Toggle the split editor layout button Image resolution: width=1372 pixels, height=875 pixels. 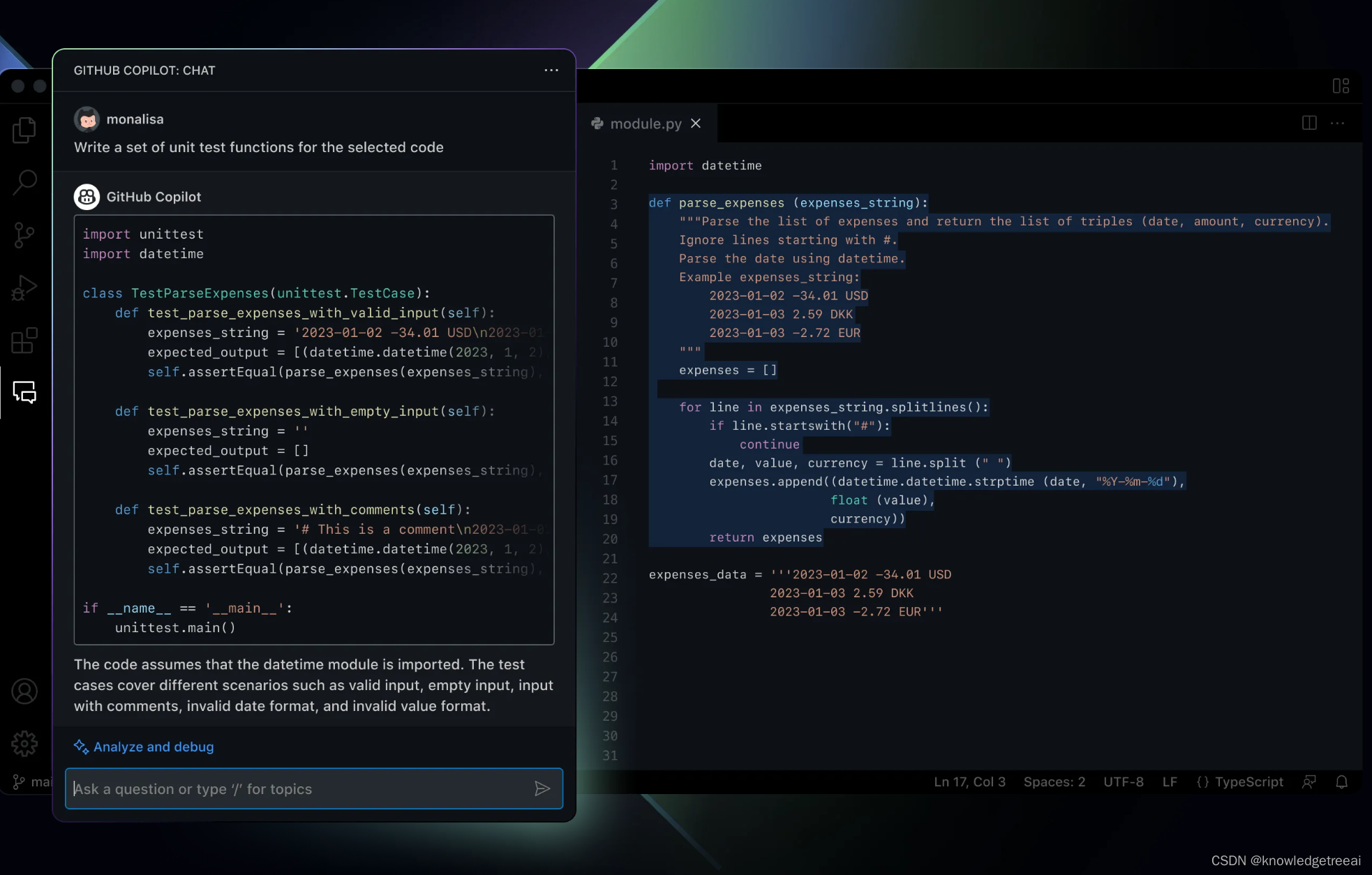pos(1309,123)
